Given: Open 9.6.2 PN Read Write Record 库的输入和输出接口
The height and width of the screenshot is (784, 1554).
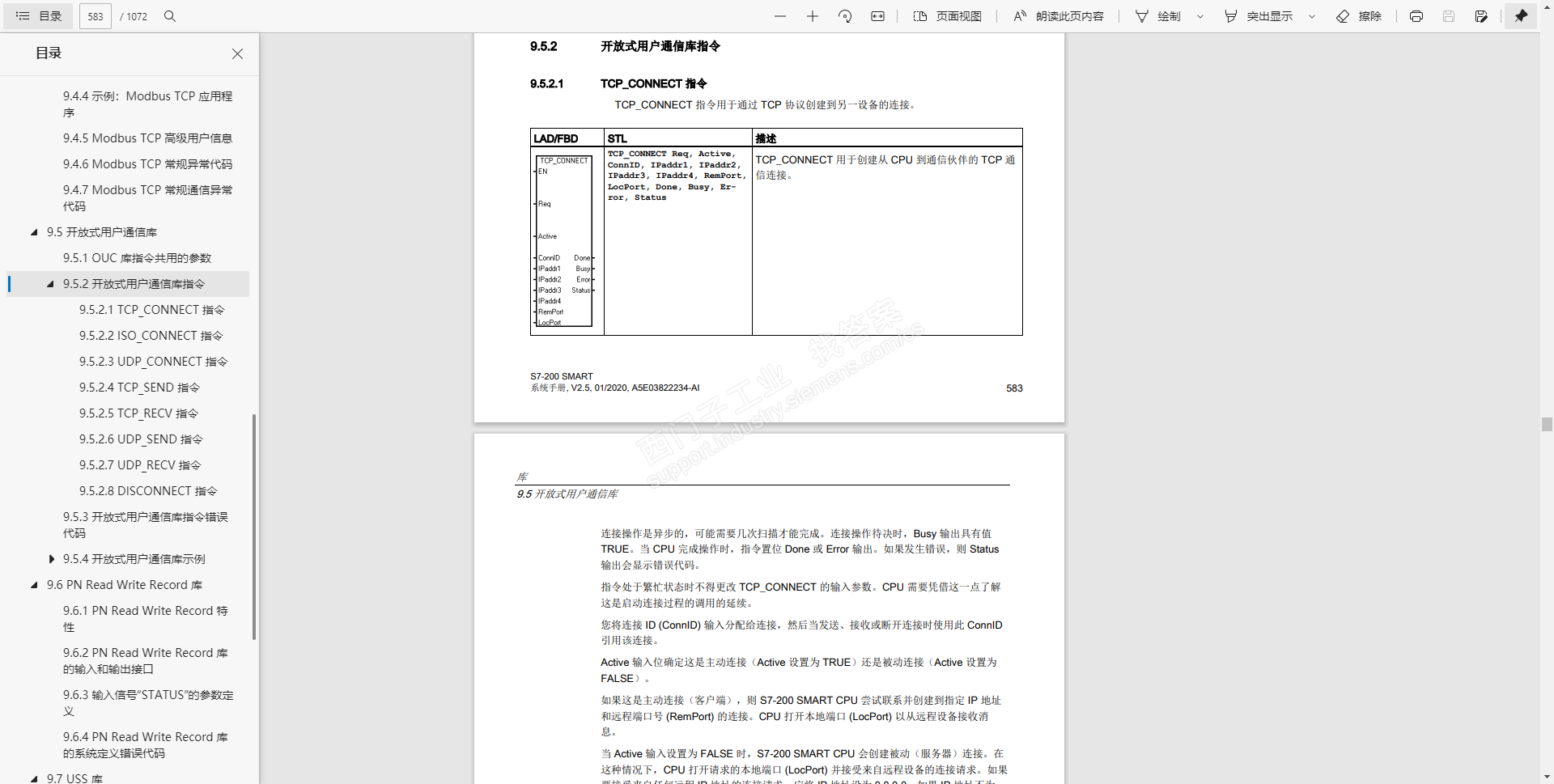Looking at the screenshot, I should (146, 661).
